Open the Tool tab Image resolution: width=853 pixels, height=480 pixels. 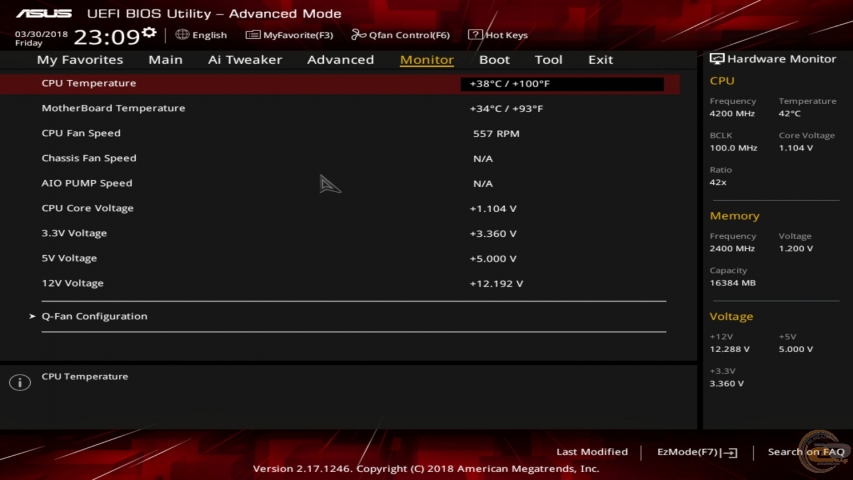548,60
